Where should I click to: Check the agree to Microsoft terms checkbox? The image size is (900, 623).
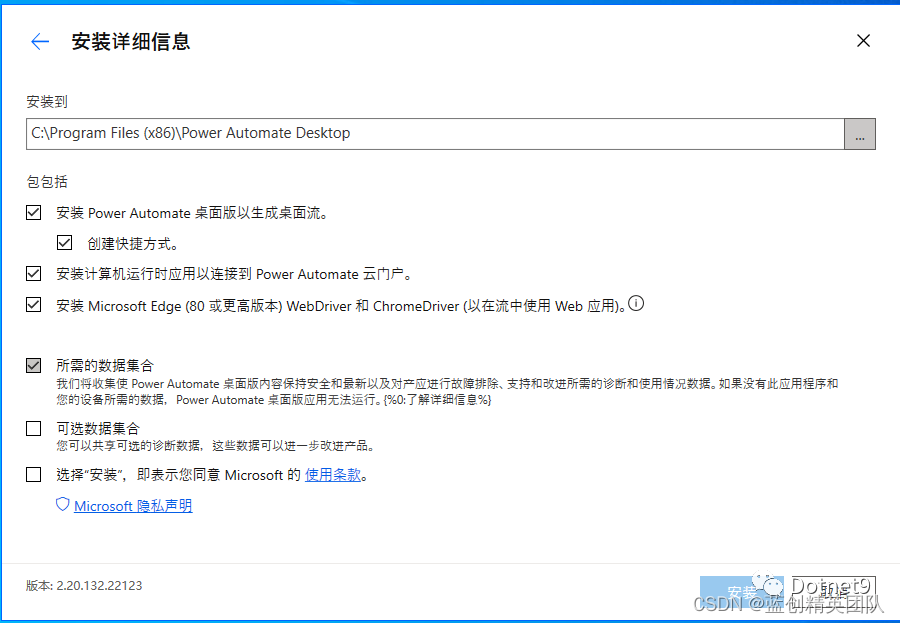(34, 474)
